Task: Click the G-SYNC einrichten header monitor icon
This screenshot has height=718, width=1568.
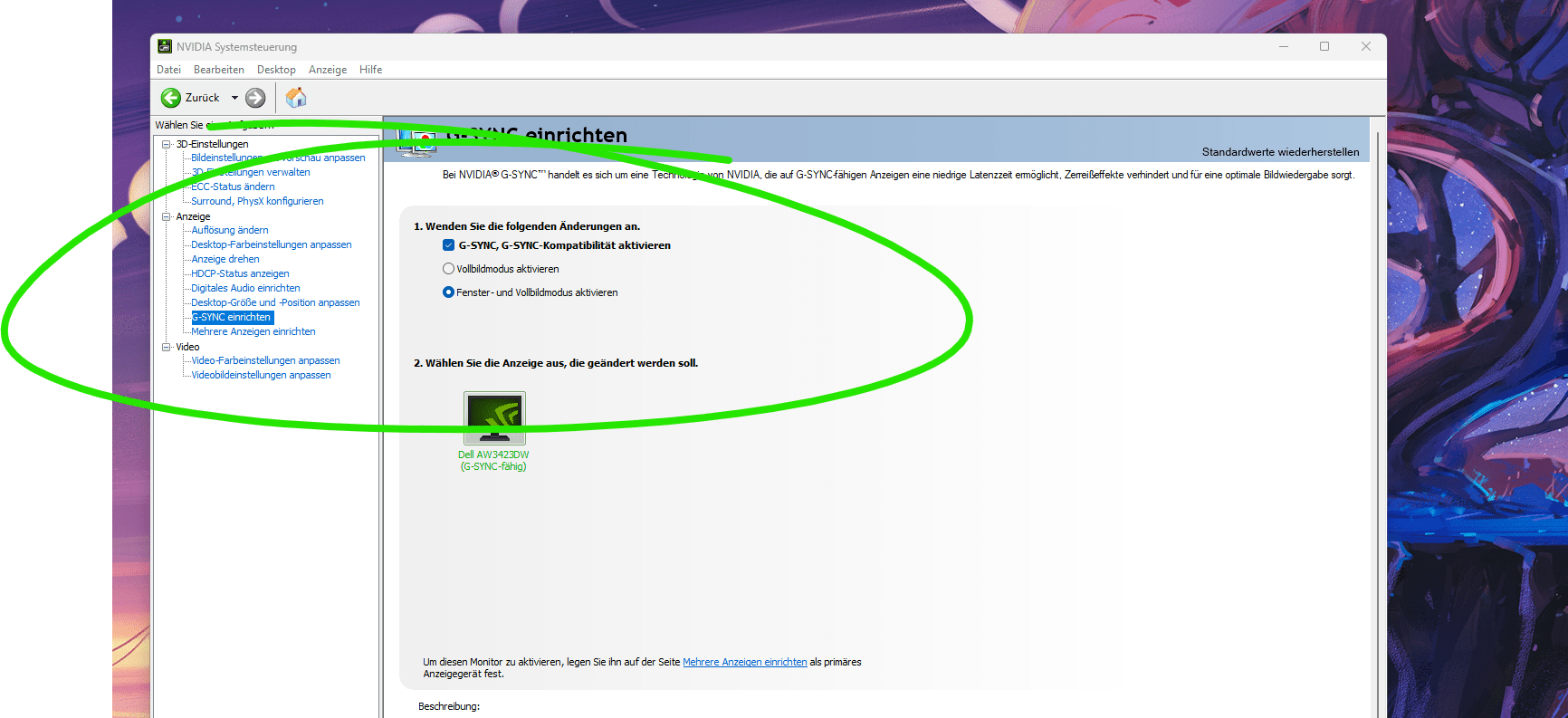Action: [x=417, y=141]
